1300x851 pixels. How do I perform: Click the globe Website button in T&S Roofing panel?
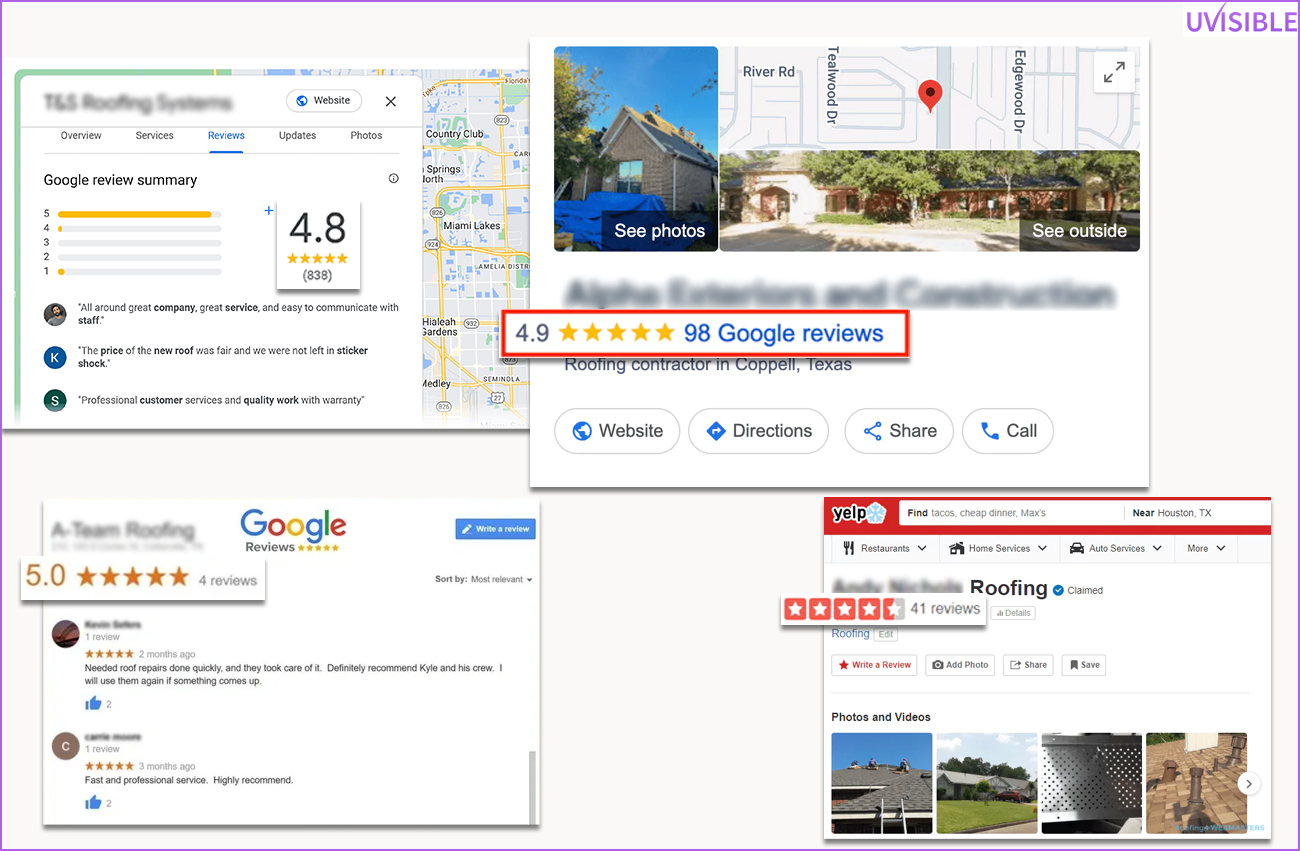click(324, 101)
